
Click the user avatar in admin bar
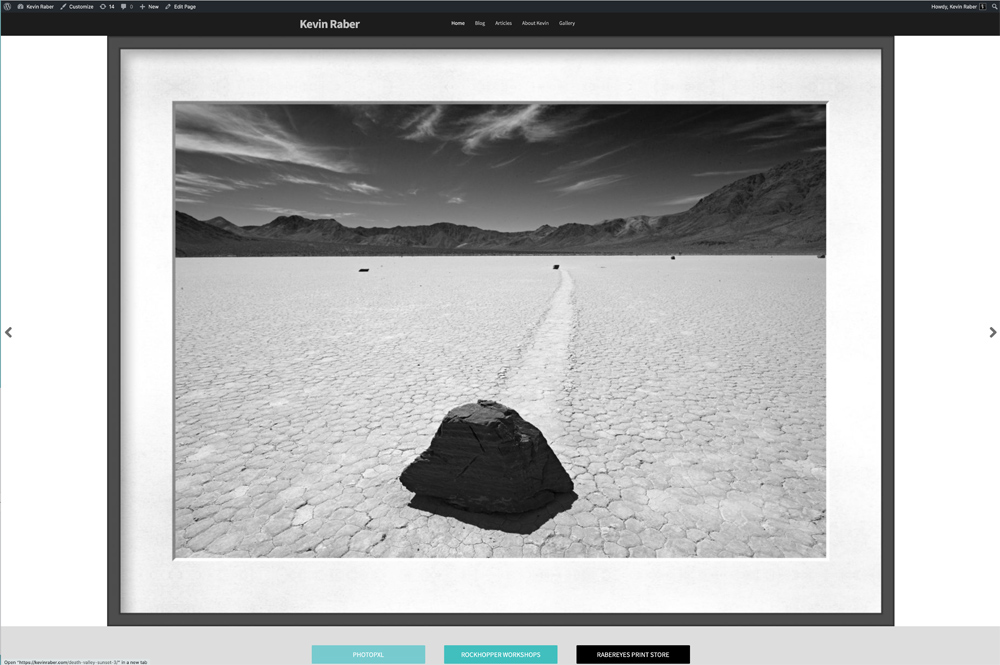click(x=982, y=6)
